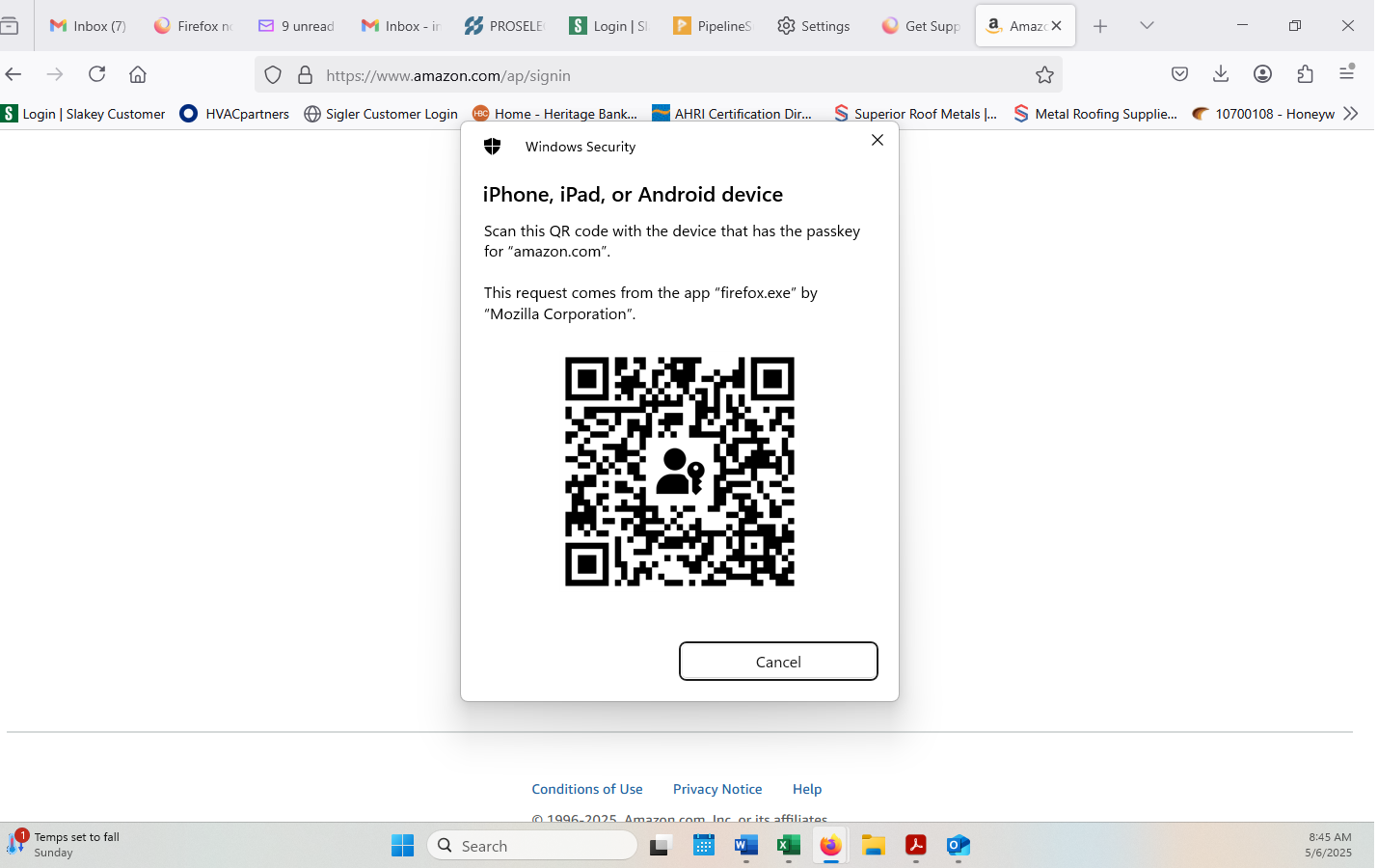Open the Firefox home page
1378x868 pixels.
138,74
